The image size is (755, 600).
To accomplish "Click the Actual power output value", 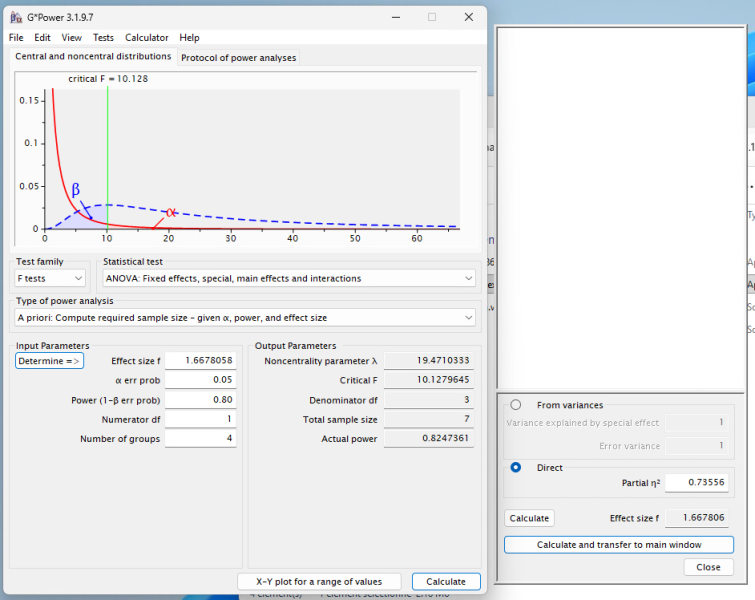I will coord(429,438).
